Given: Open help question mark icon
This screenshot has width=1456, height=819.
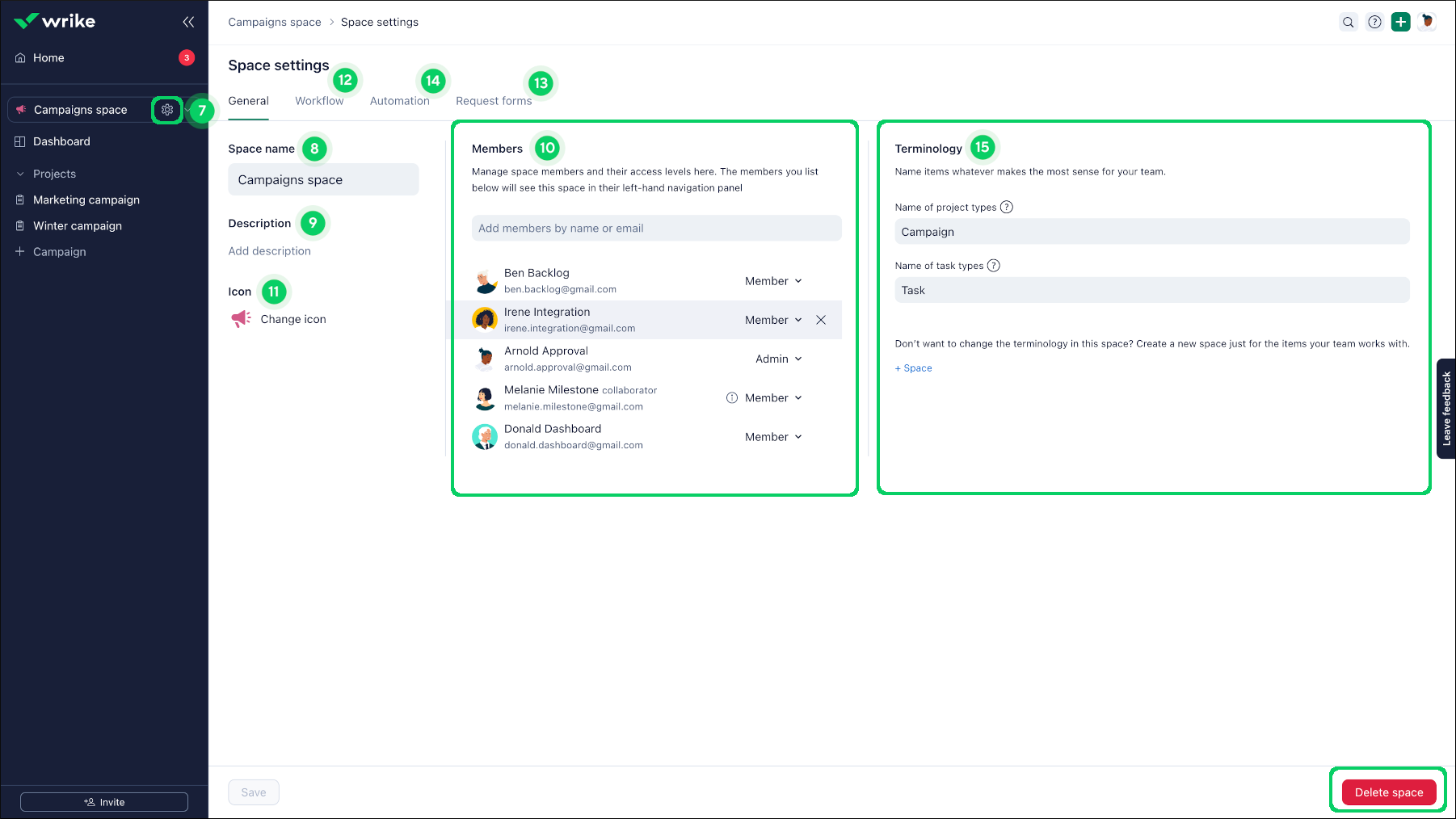Looking at the screenshot, I should [1374, 23].
